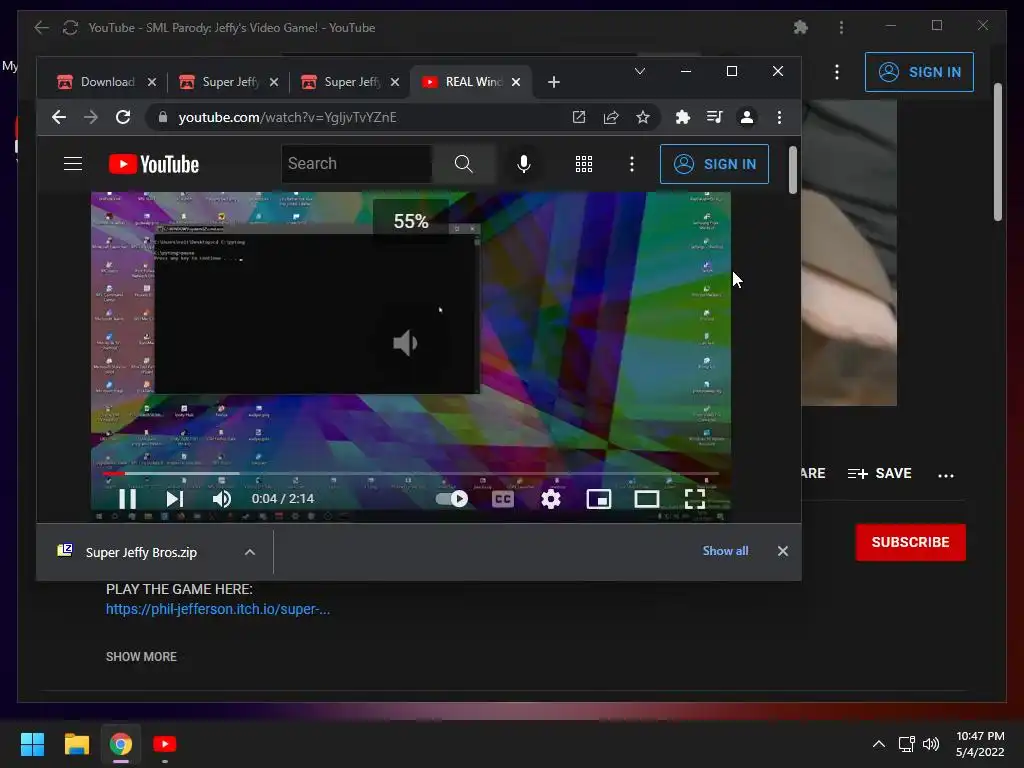Open a new Chrome tab

click(554, 82)
